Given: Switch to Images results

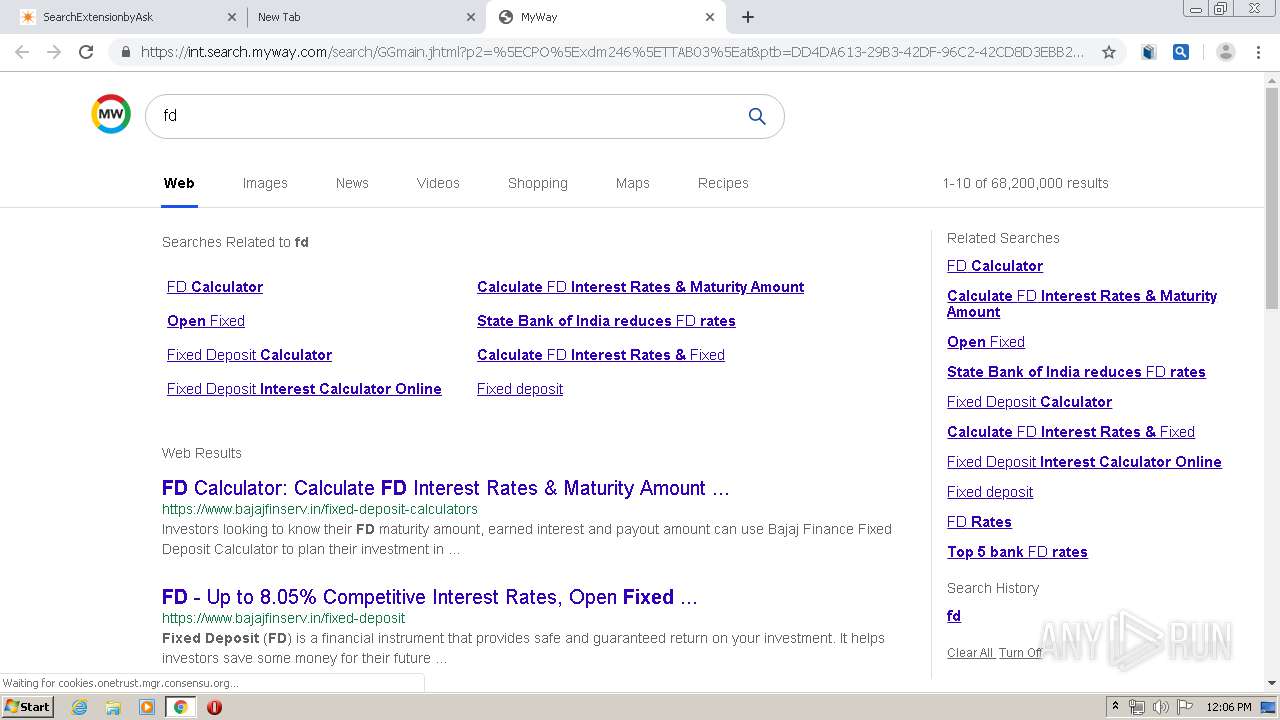Looking at the screenshot, I should [x=265, y=183].
